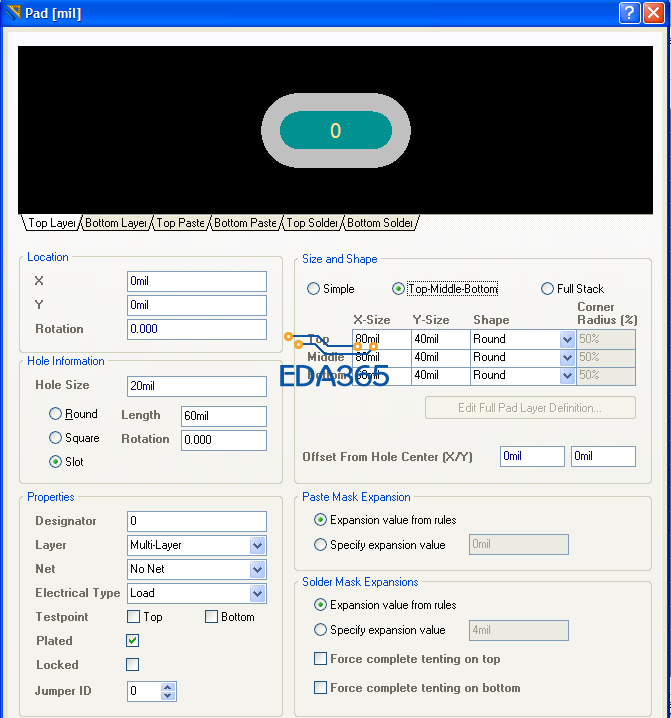Switch to the Top Paste tab
Viewport: 671px width, 718px height.
pyautogui.click(x=180, y=223)
